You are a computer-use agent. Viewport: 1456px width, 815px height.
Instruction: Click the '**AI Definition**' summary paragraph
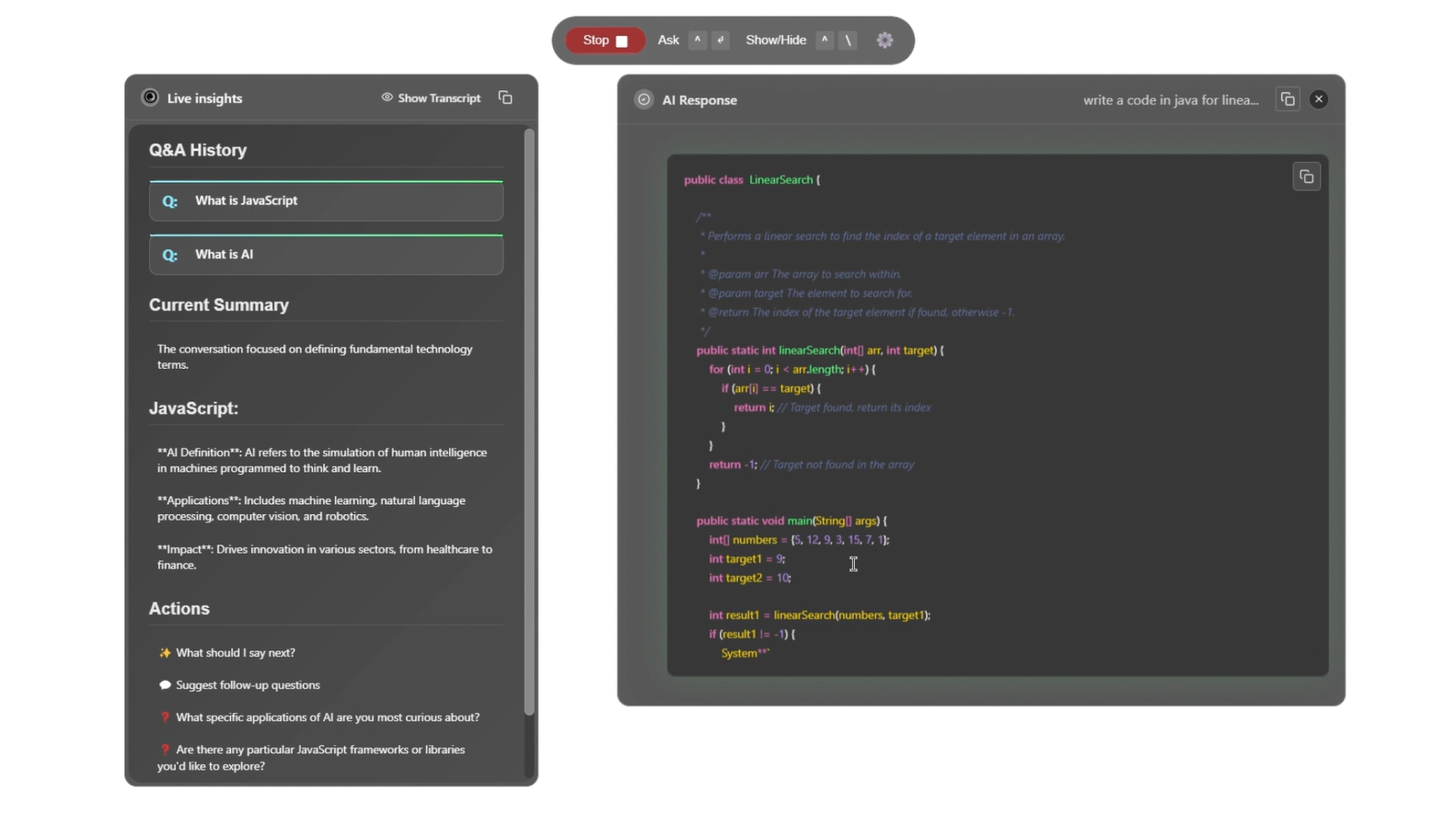[x=322, y=461]
